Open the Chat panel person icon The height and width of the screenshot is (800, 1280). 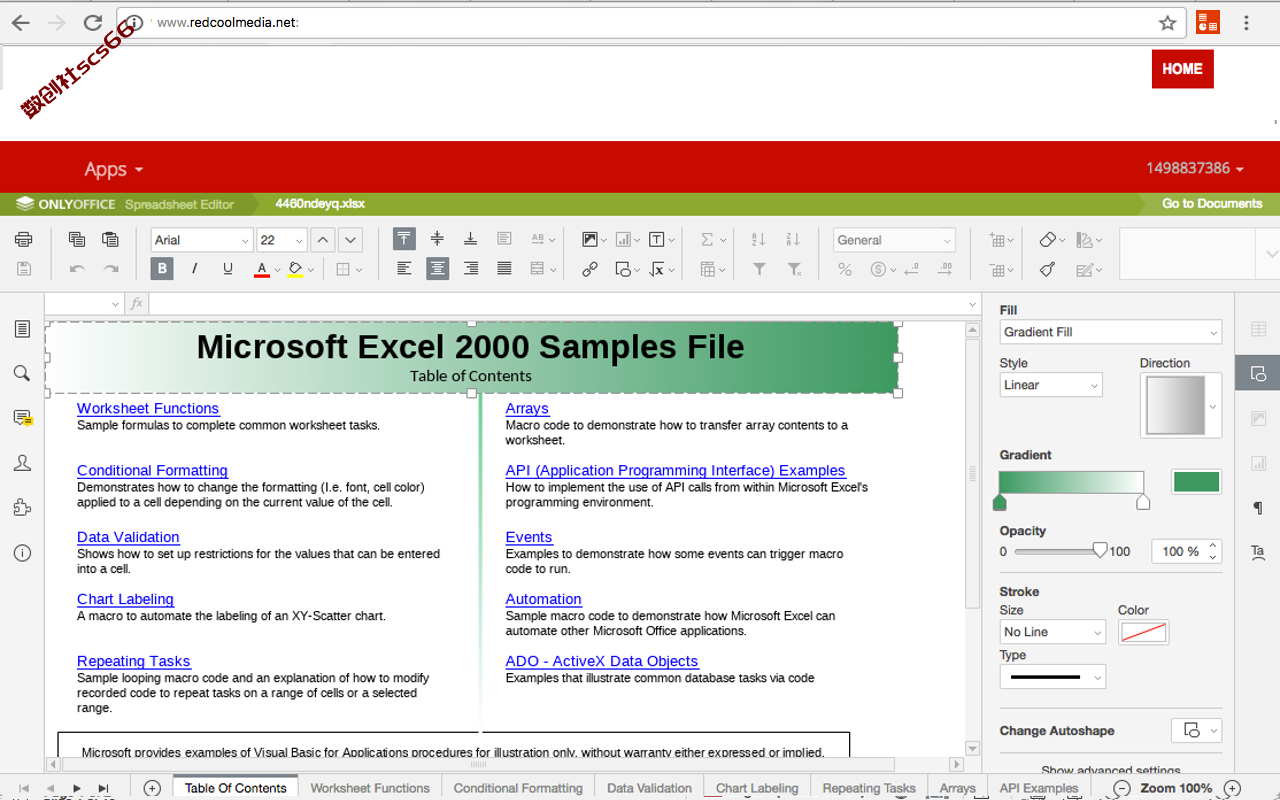(x=22, y=463)
